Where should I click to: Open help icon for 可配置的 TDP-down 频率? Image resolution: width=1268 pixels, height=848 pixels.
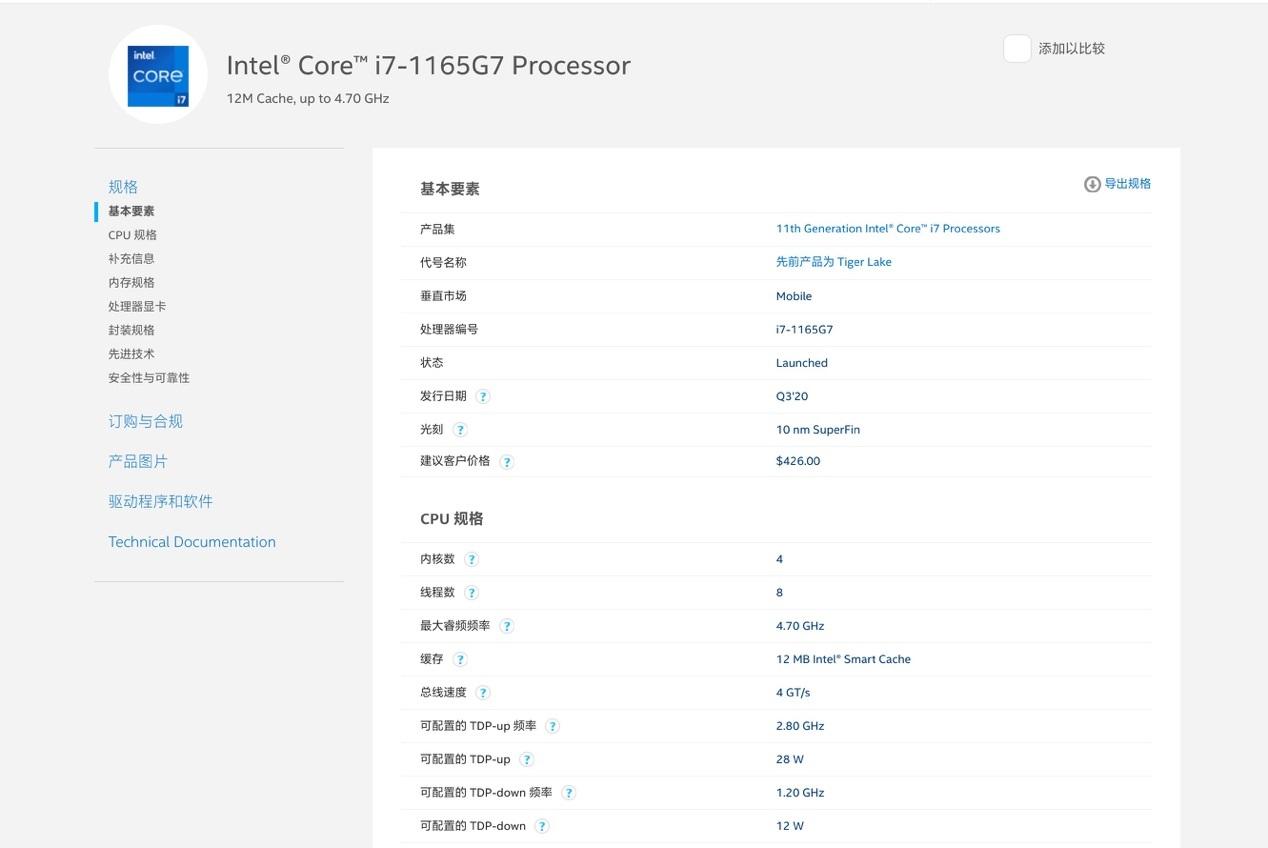click(569, 793)
